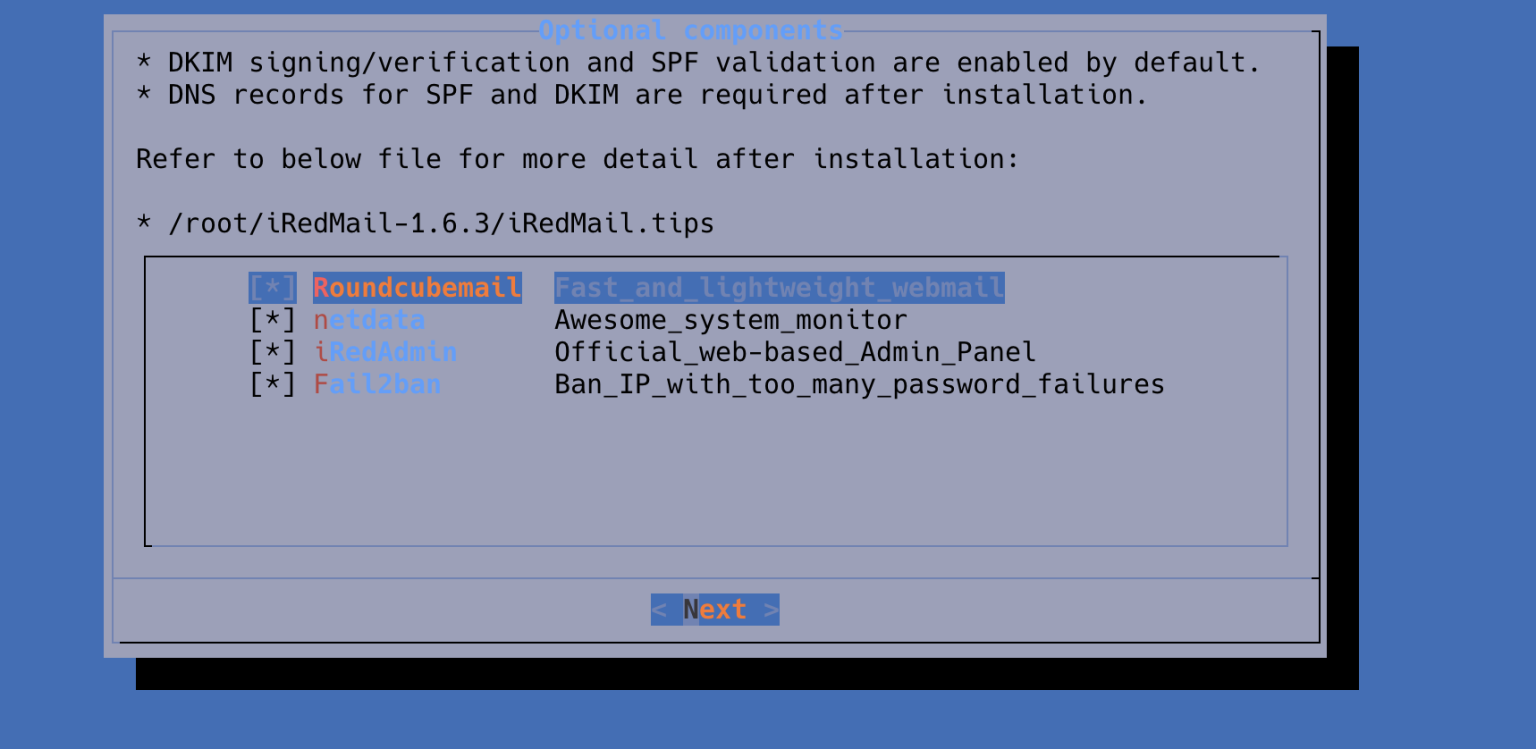Click the Optional components dialog title

coord(691,30)
